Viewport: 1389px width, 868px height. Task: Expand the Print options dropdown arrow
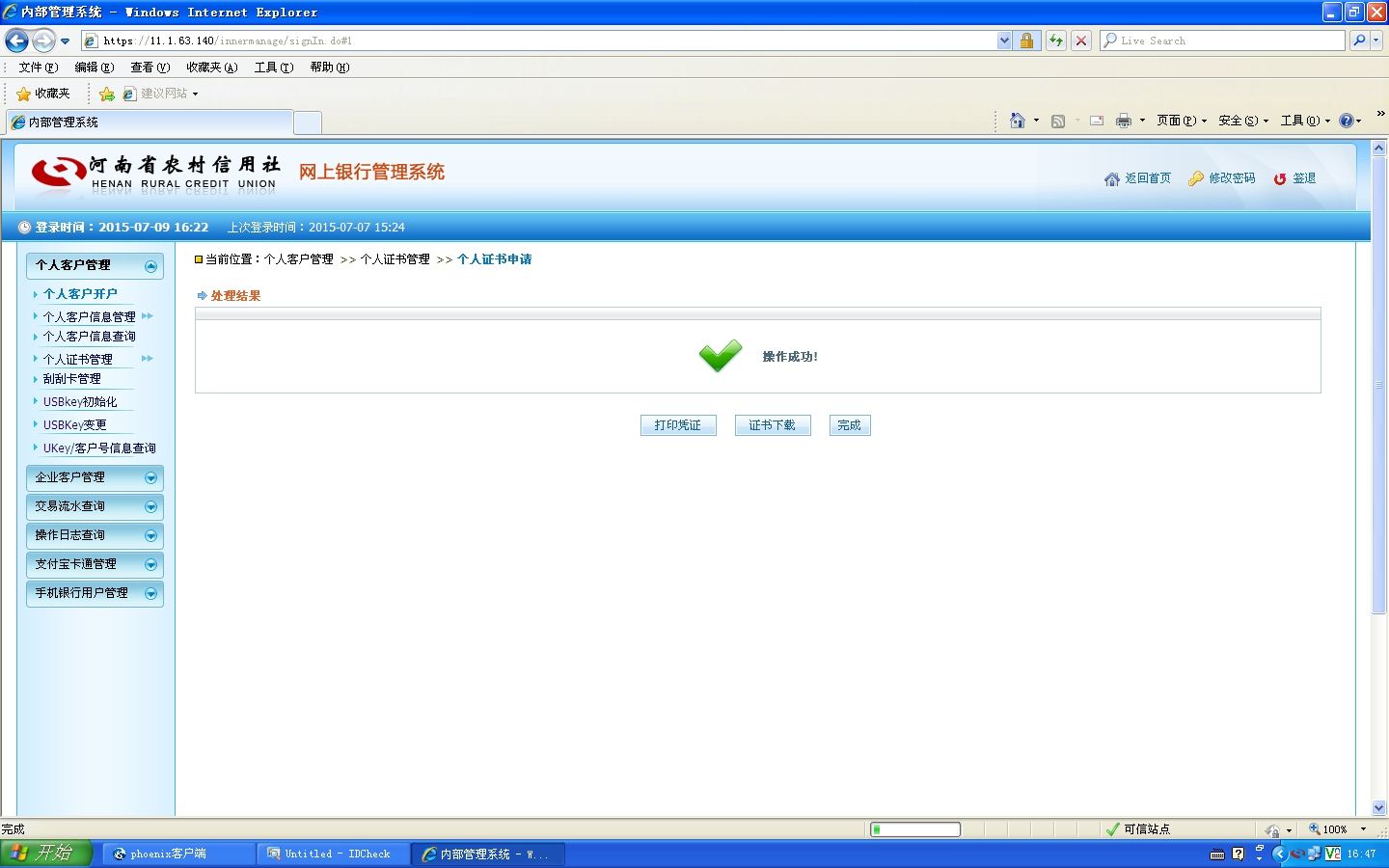(x=1142, y=121)
